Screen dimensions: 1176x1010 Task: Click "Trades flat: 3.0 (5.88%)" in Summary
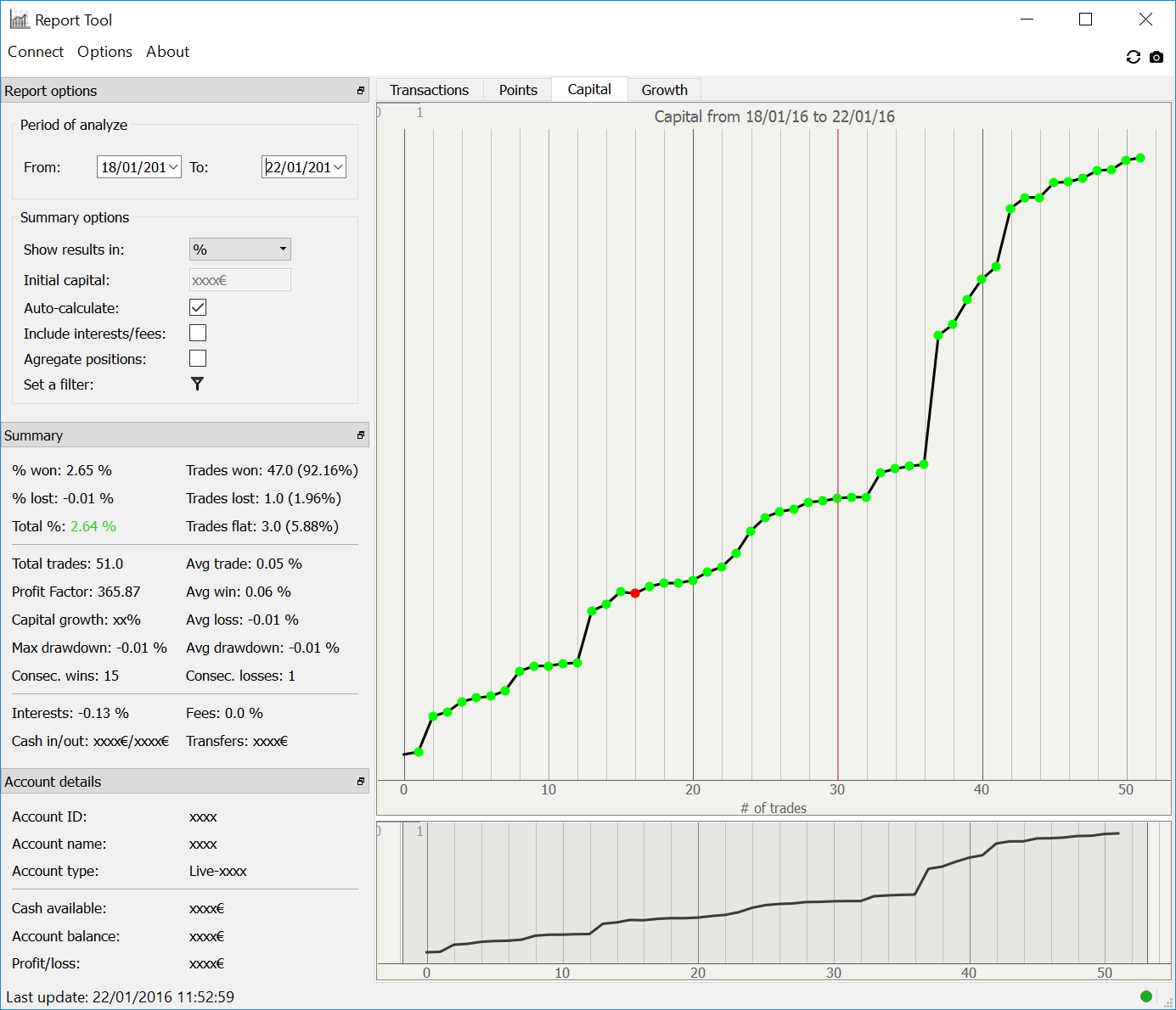tap(262, 526)
